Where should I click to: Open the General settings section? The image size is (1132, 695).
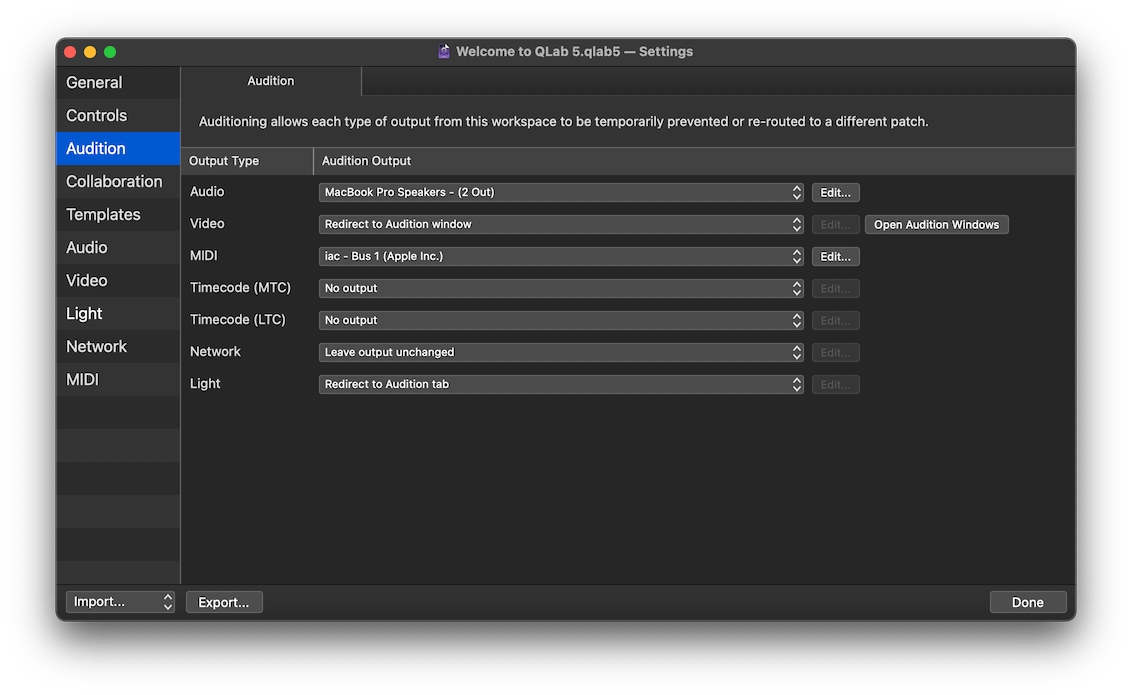coord(118,82)
